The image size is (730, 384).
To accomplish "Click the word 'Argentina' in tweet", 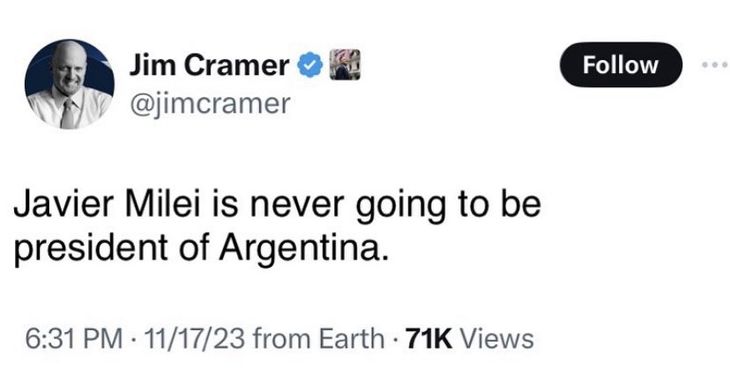I will coord(303,249).
